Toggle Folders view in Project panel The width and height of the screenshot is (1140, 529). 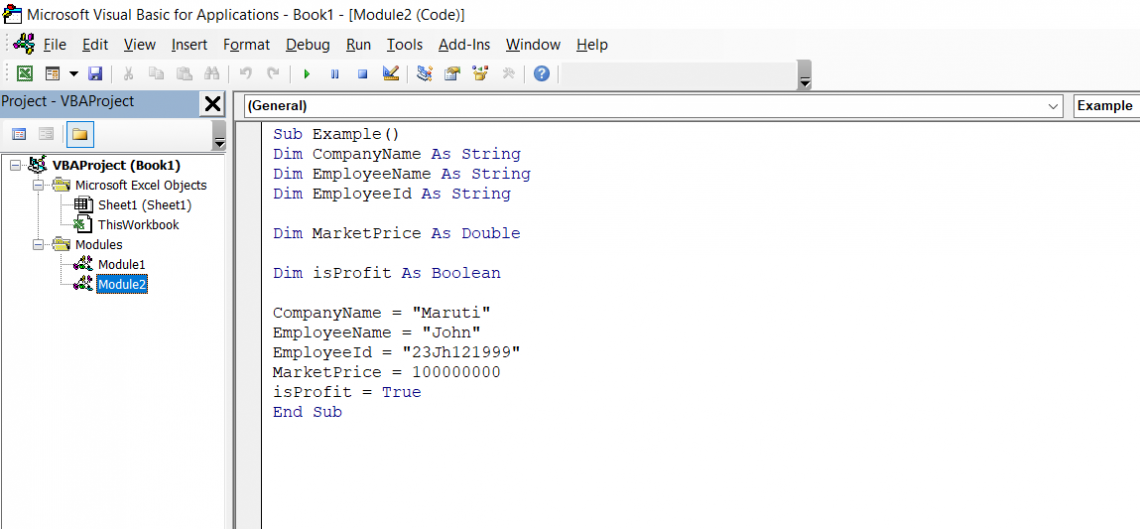click(79, 134)
